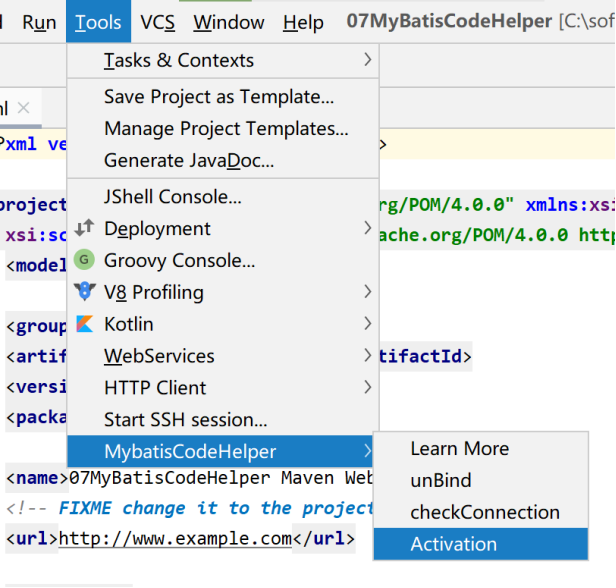Viewport: 616px width, 588px height.
Task: Expand Deployment submenu arrow
Action: [x=368, y=228]
